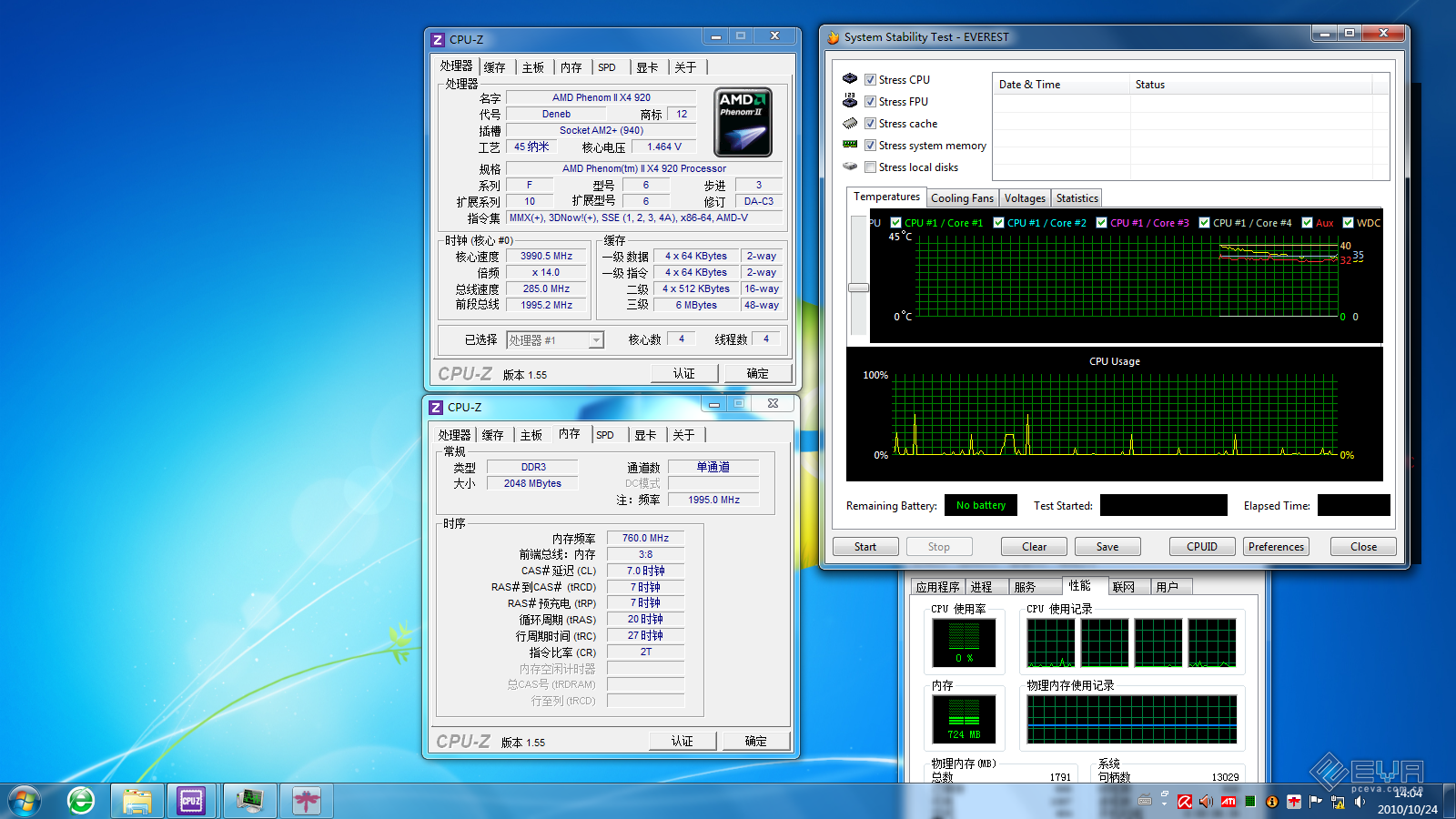
Task: Open the ATI Catalyst tray icon
Action: [1228, 802]
